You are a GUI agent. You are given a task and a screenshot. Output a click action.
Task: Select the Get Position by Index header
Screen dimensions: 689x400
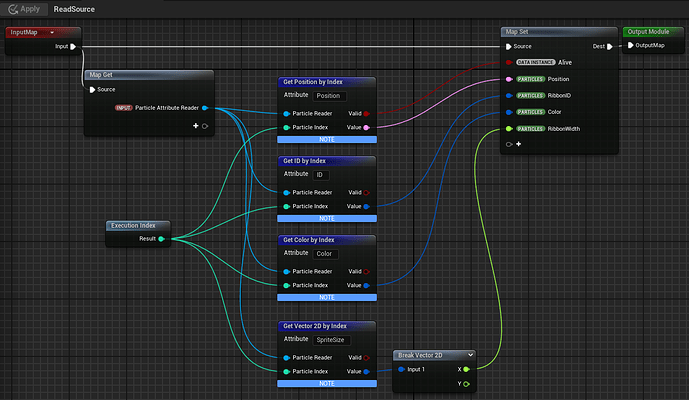[327, 82]
